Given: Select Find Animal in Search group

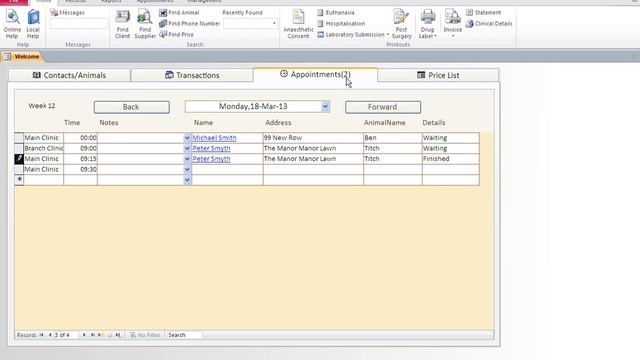Looking at the screenshot, I should pyautogui.click(x=179, y=13).
